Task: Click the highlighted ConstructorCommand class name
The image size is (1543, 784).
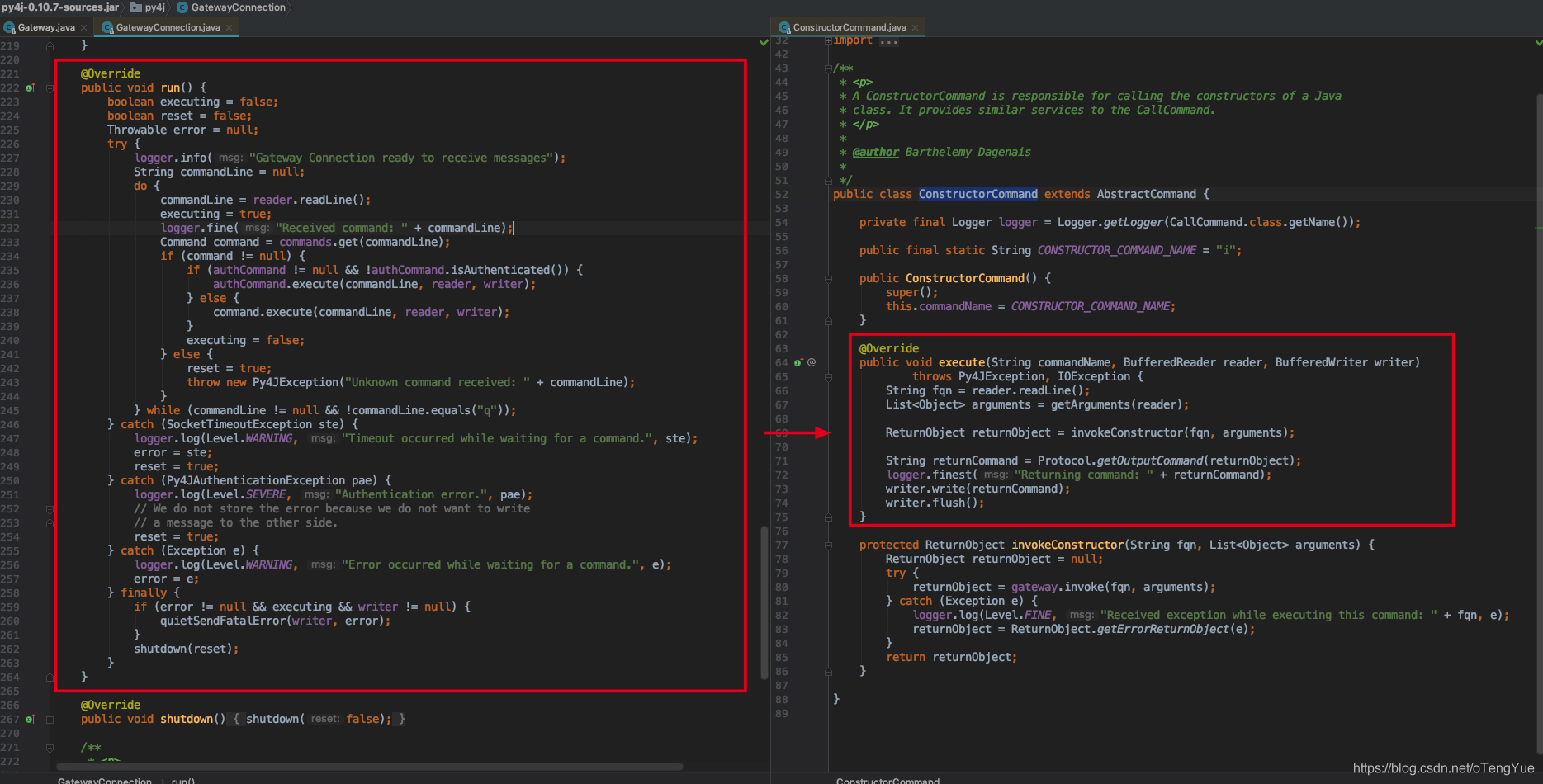Action: click(977, 194)
